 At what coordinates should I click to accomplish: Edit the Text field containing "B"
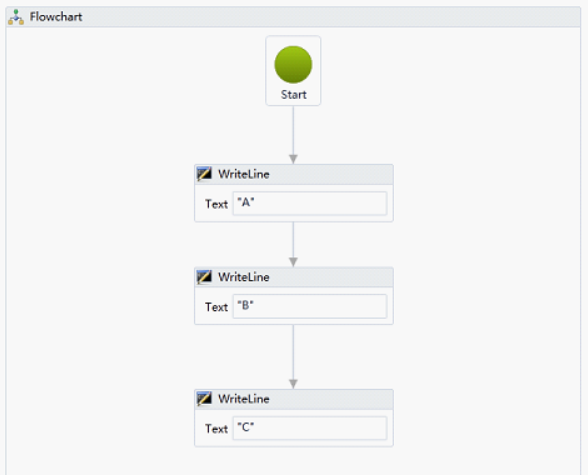pyautogui.click(x=310, y=306)
